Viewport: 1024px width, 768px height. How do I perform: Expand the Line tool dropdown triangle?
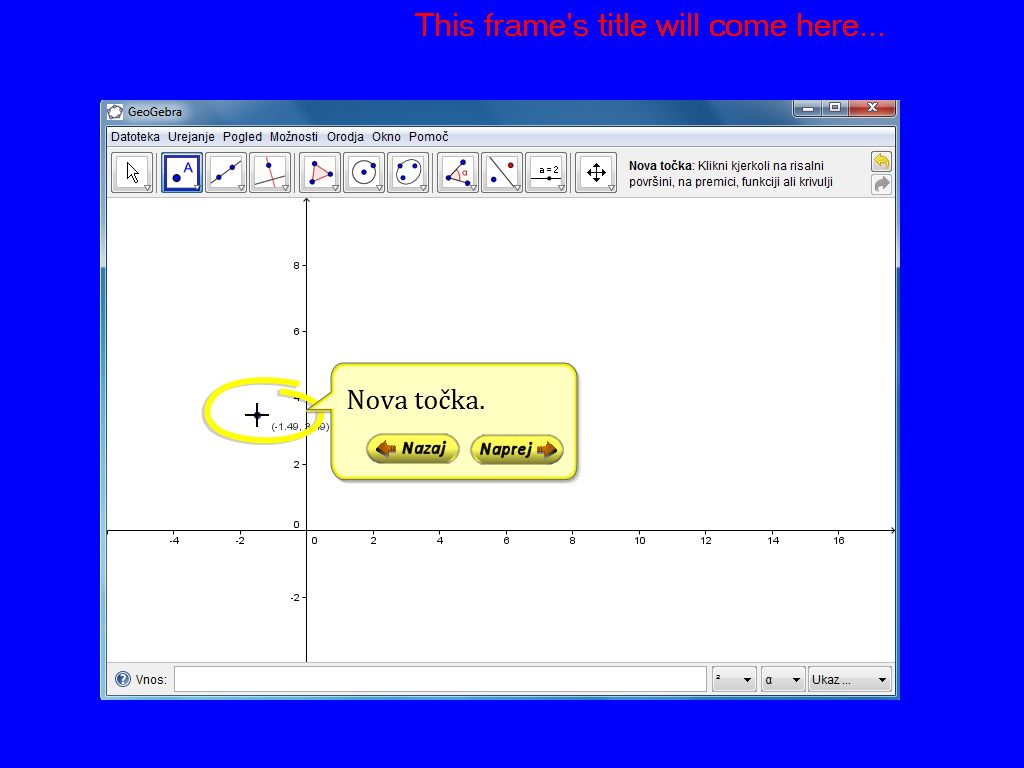[x=242, y=188]
